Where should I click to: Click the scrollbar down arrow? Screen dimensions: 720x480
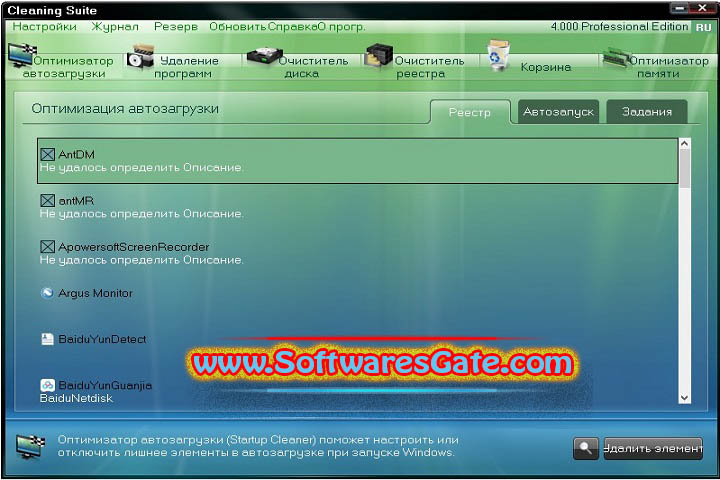pyautogui.click(x=684, y=398)
